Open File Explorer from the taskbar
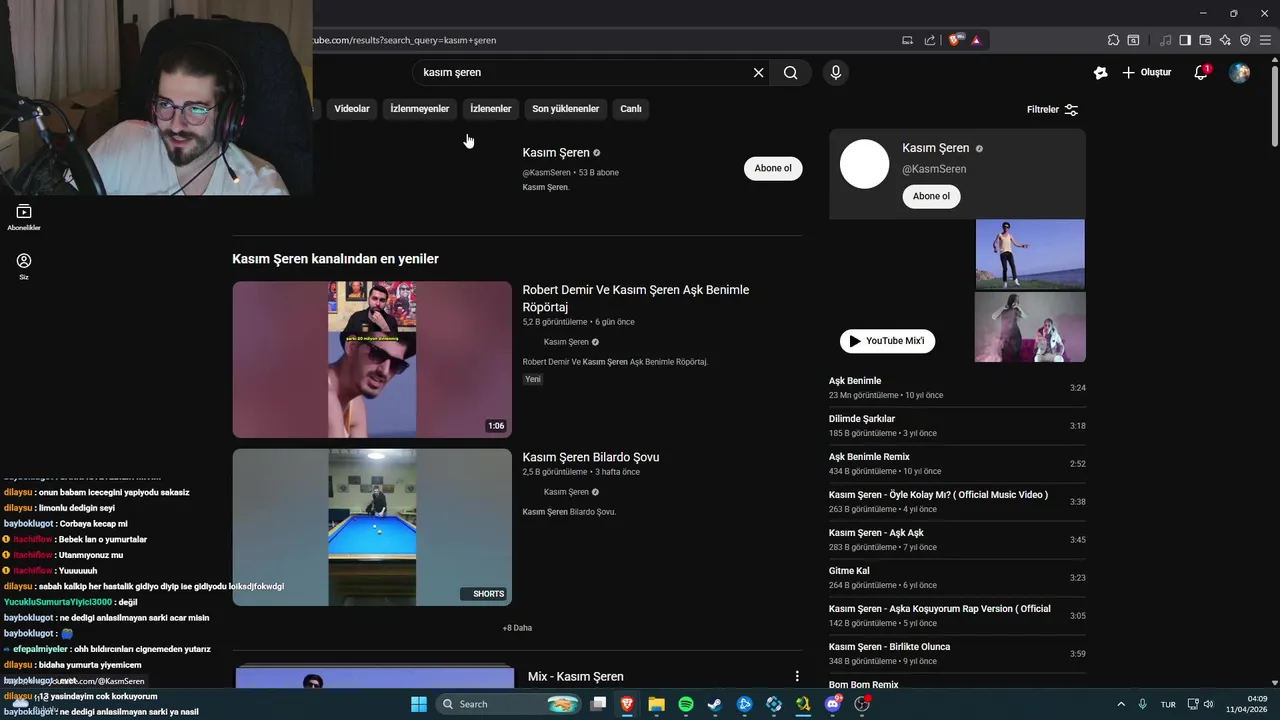1280x720 pixels. pyautogui.click(x=657, y=704)
